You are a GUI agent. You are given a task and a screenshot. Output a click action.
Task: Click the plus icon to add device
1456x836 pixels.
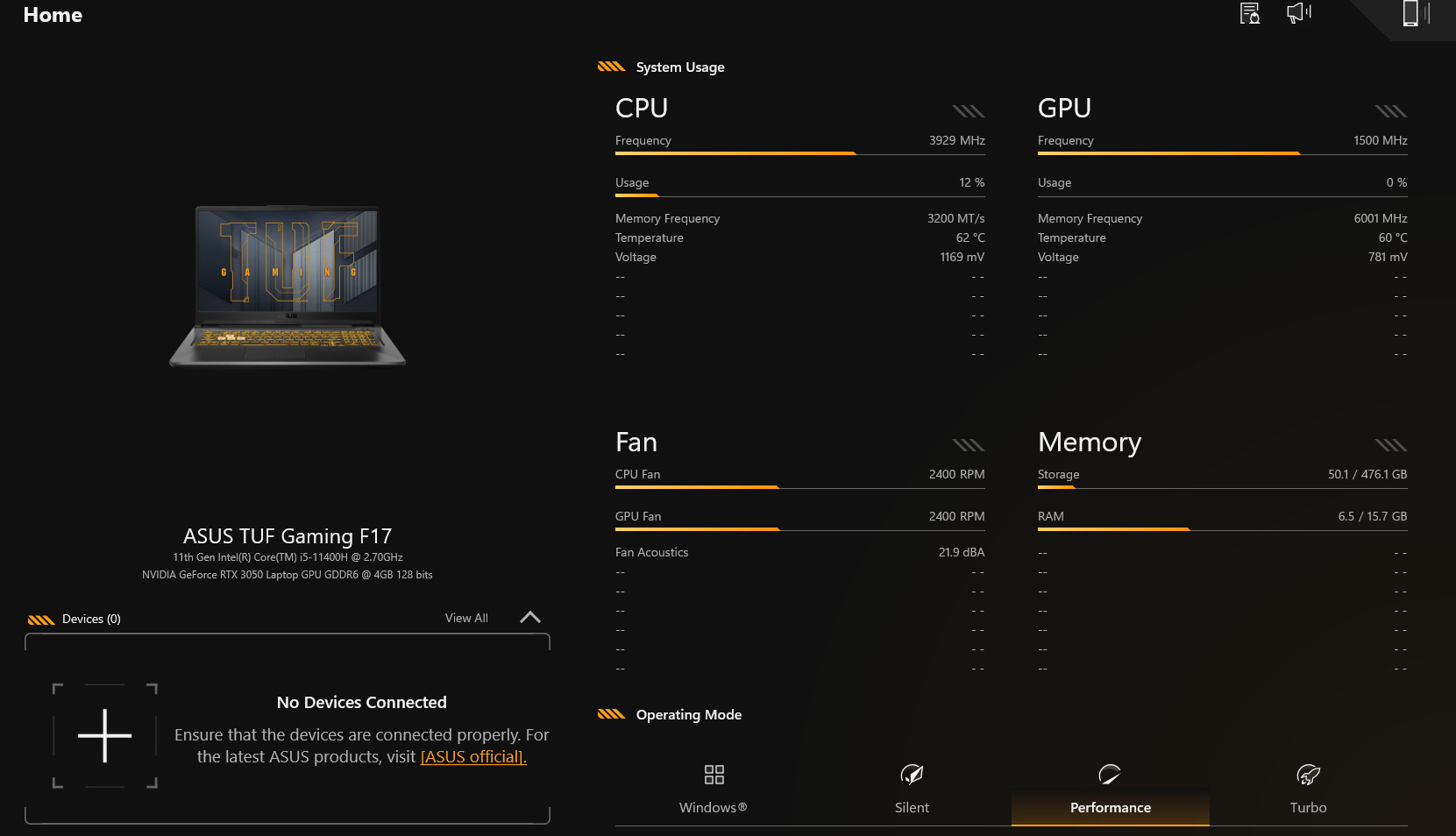coord(105,735)
